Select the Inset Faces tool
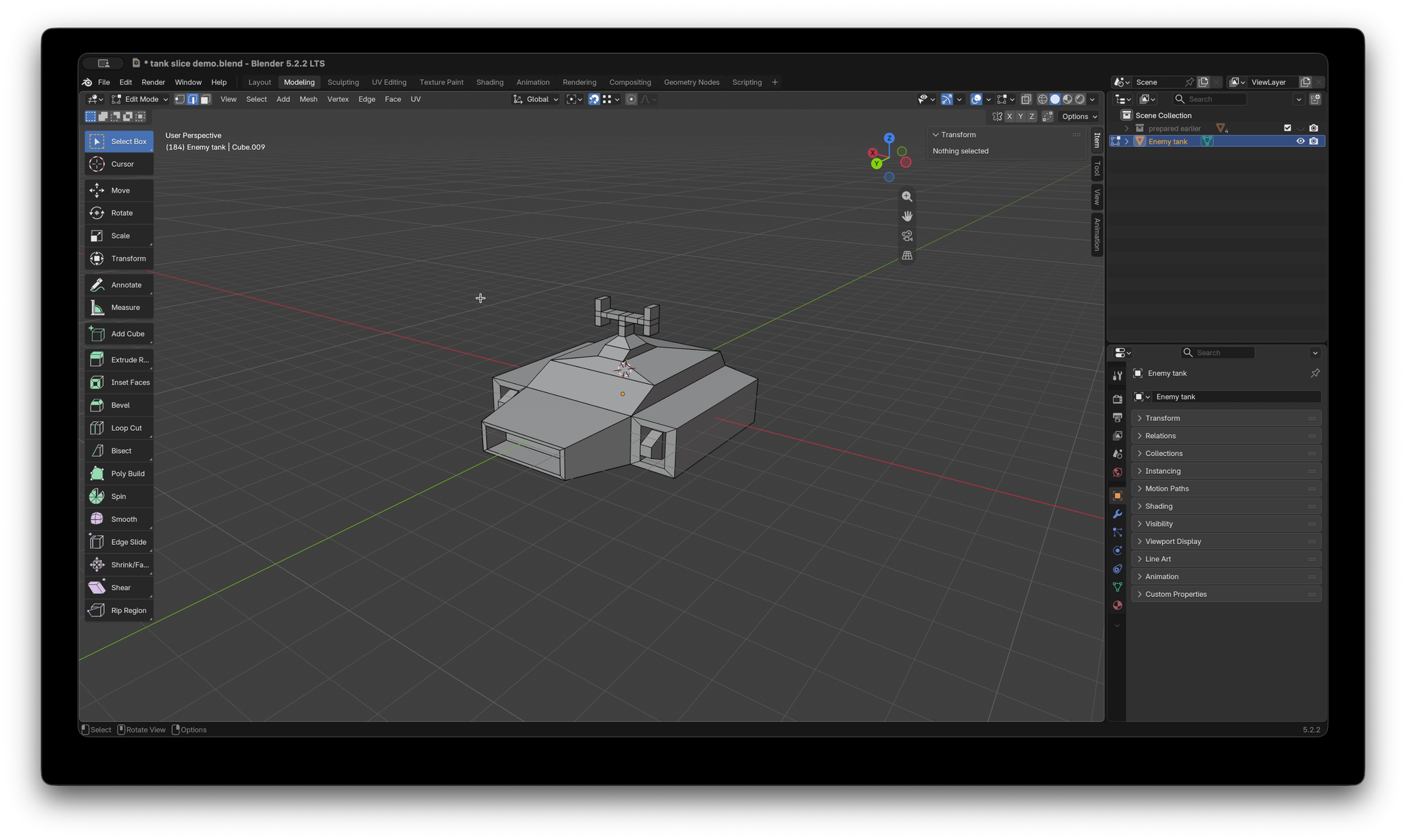The image size is (1406, 840). coord(119,382)
